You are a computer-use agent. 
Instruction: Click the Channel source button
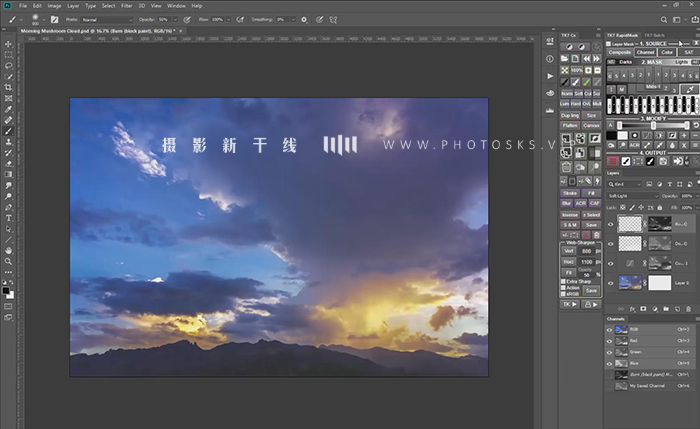point(646,52)
